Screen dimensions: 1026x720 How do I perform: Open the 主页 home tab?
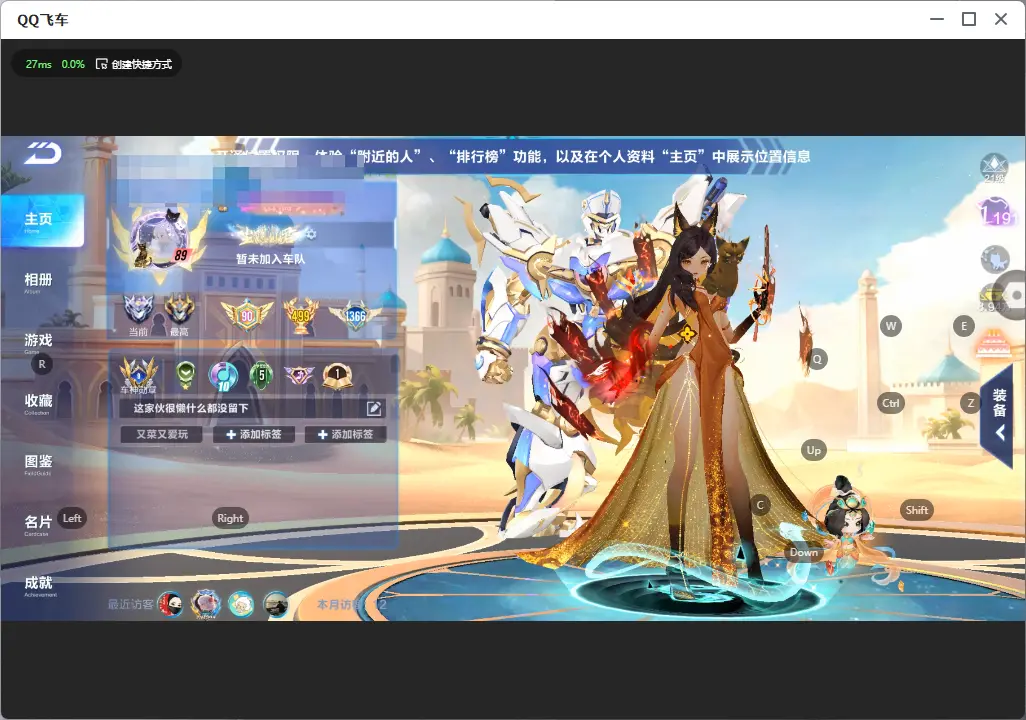(x=43, y=221)
